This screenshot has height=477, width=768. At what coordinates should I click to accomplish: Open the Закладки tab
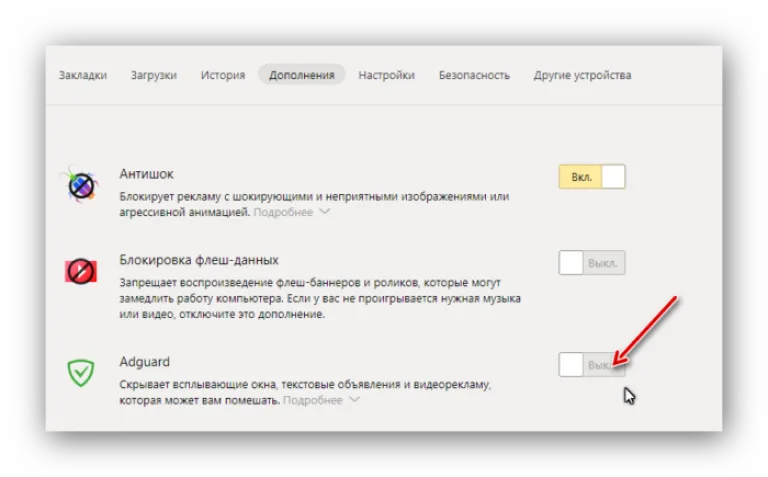coord(83,75)
